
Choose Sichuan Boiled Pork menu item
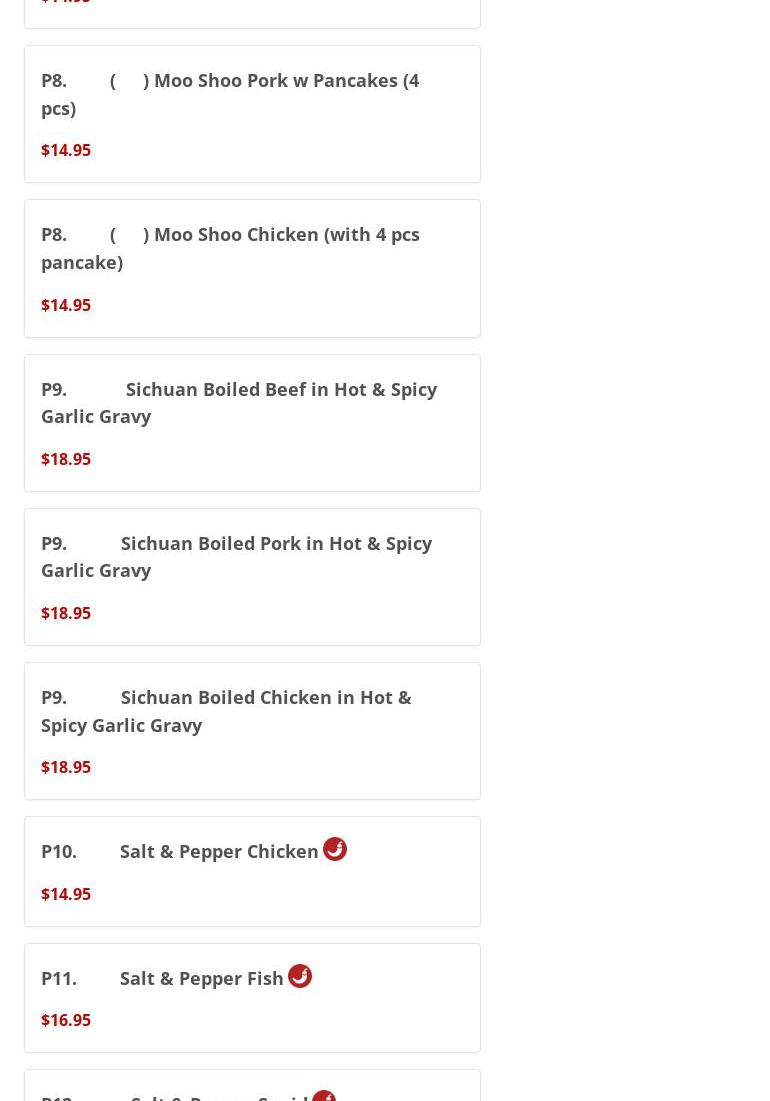(x=236, y=556)
